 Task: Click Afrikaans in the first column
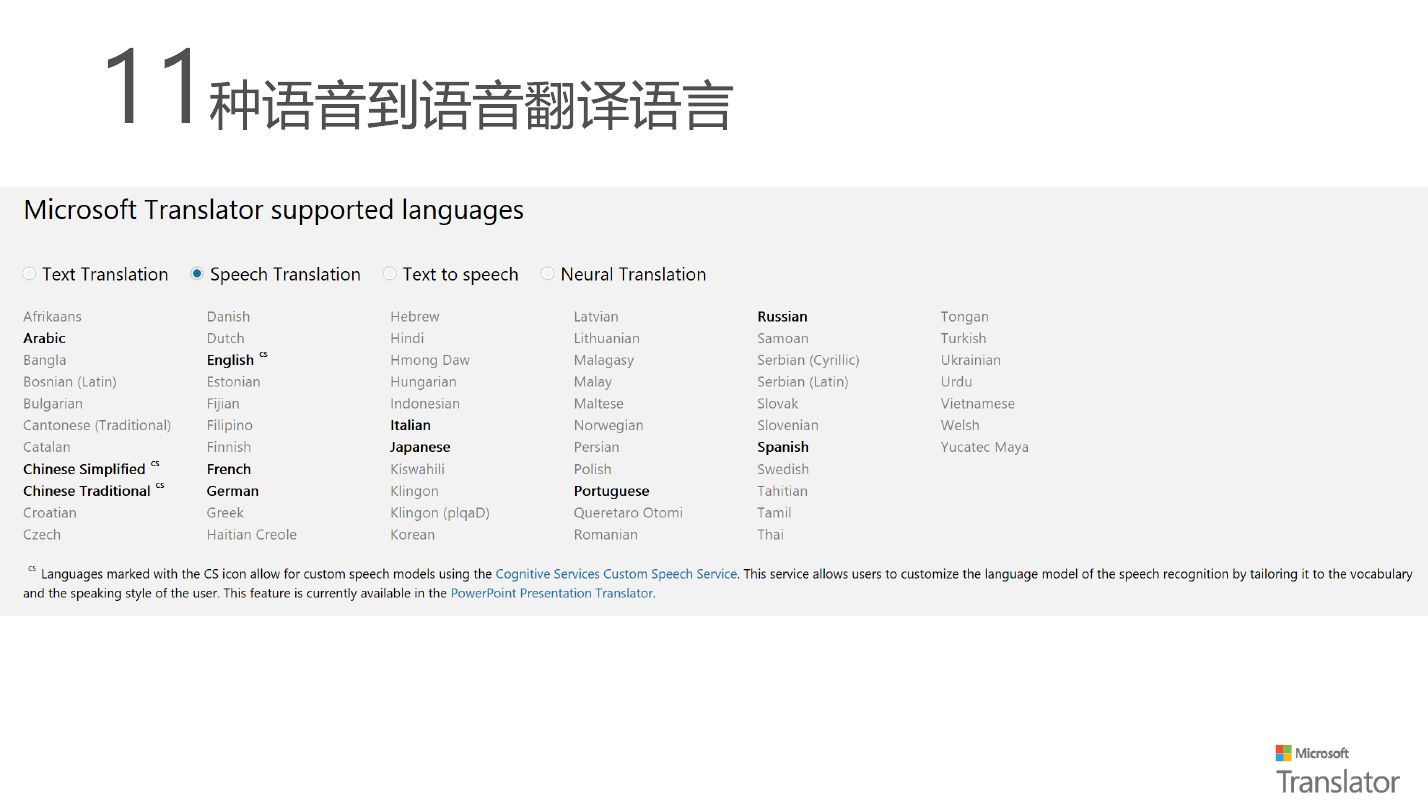52,316
